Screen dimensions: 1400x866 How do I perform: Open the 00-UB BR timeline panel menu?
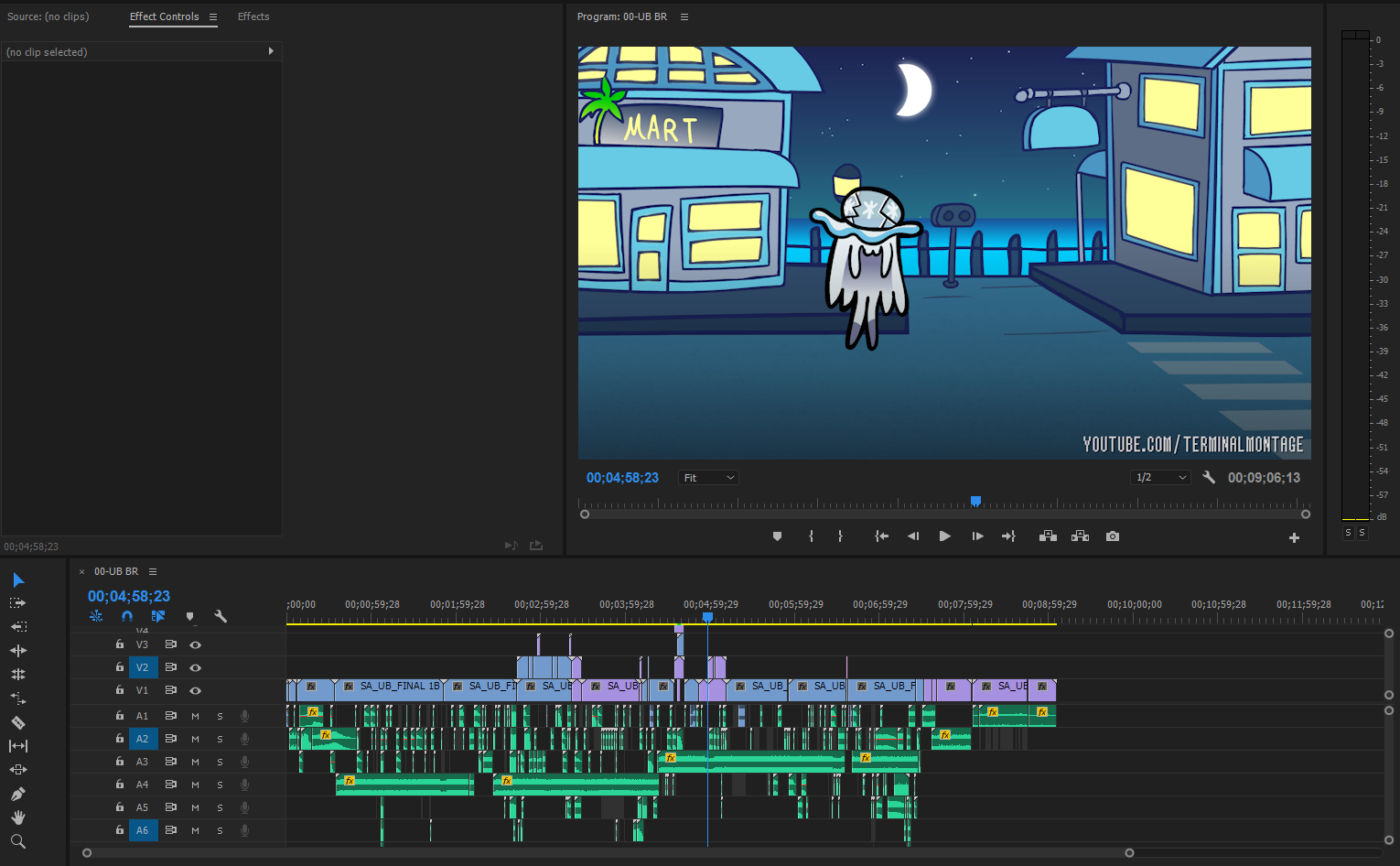tap(153, 572)
